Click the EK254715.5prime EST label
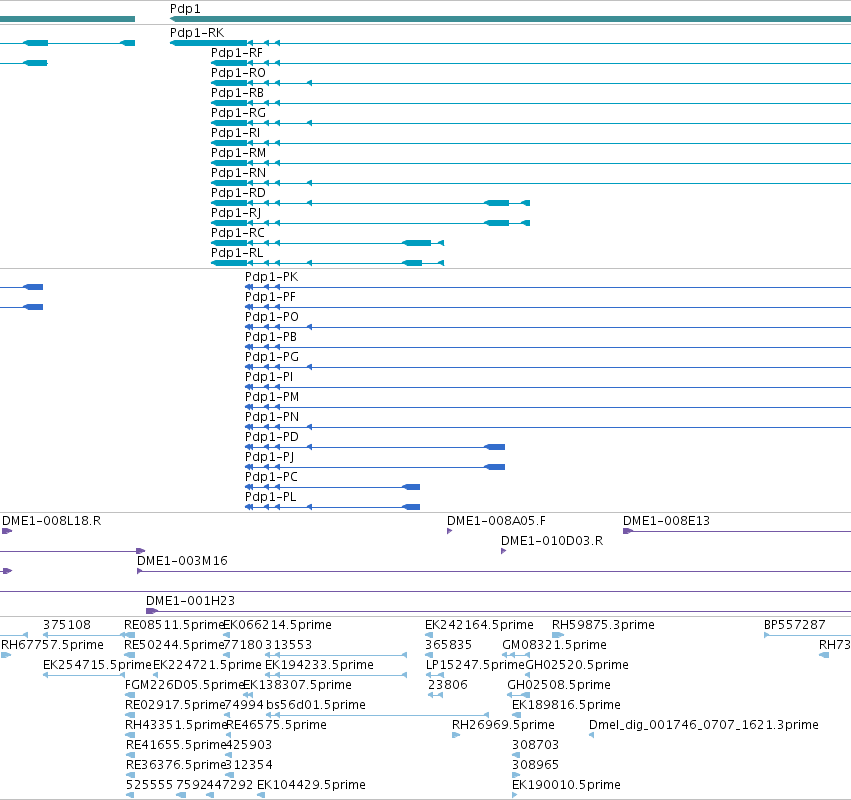The height and width of the screenshot is (800, 851). click(97, 665)
